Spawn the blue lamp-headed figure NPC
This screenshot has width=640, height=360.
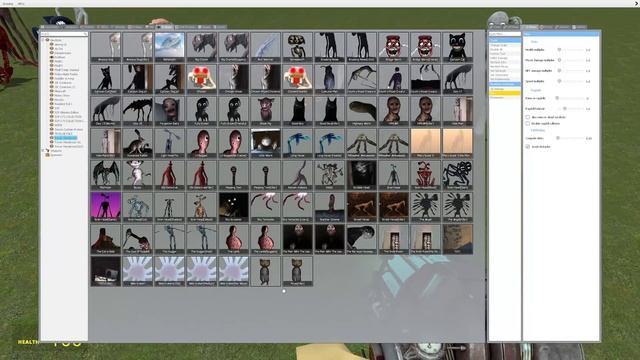click(x=169, y=143)
